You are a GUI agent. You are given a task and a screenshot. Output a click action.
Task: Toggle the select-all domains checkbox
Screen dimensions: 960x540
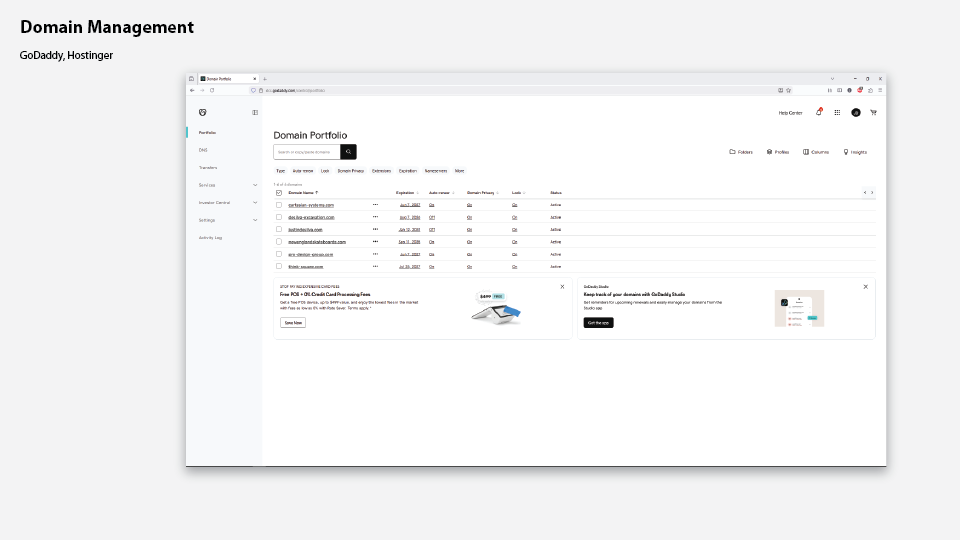click(279, 192)
